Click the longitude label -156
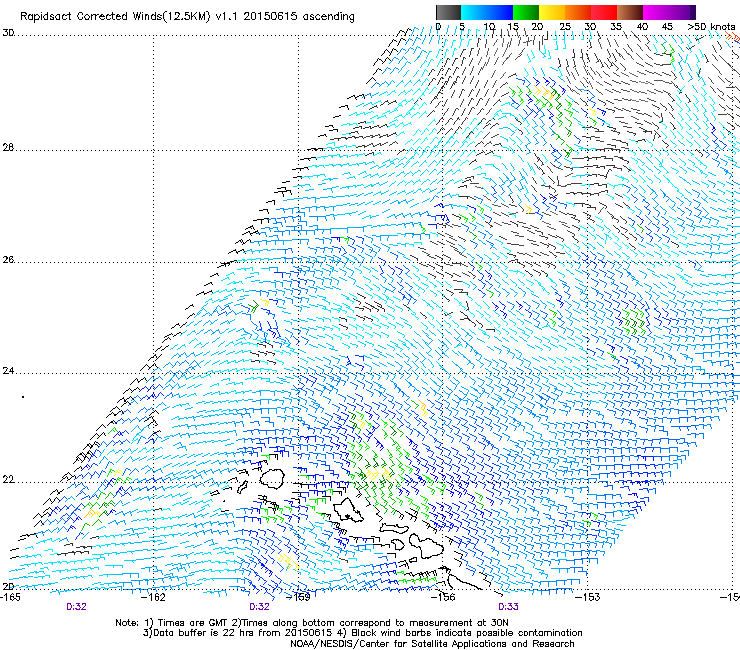 (x=444, y=597)
